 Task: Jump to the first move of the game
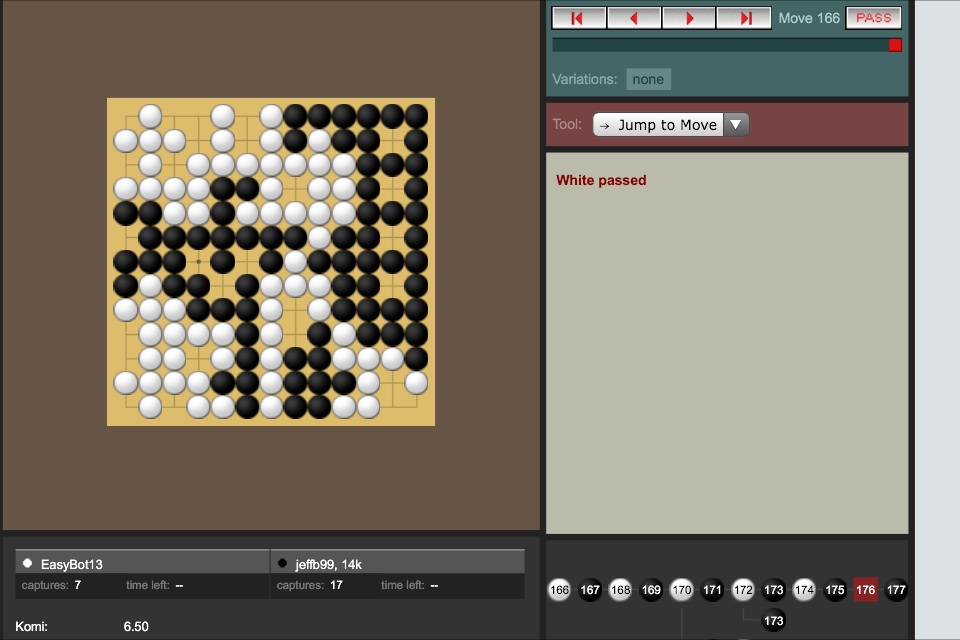click(579, 18)
